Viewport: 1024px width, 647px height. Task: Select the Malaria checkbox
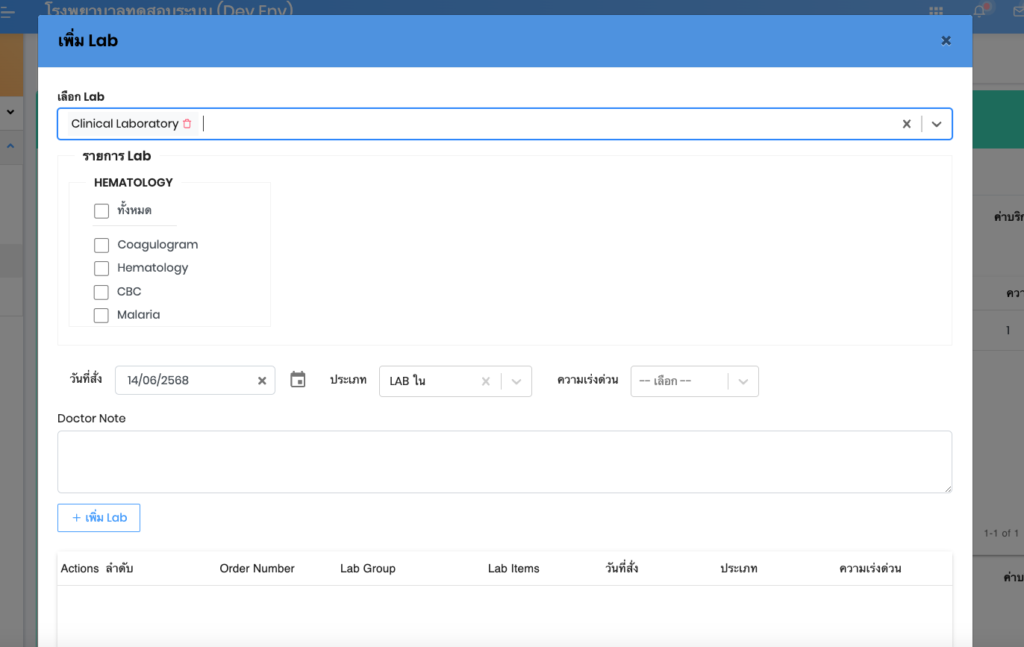point(101,315)
